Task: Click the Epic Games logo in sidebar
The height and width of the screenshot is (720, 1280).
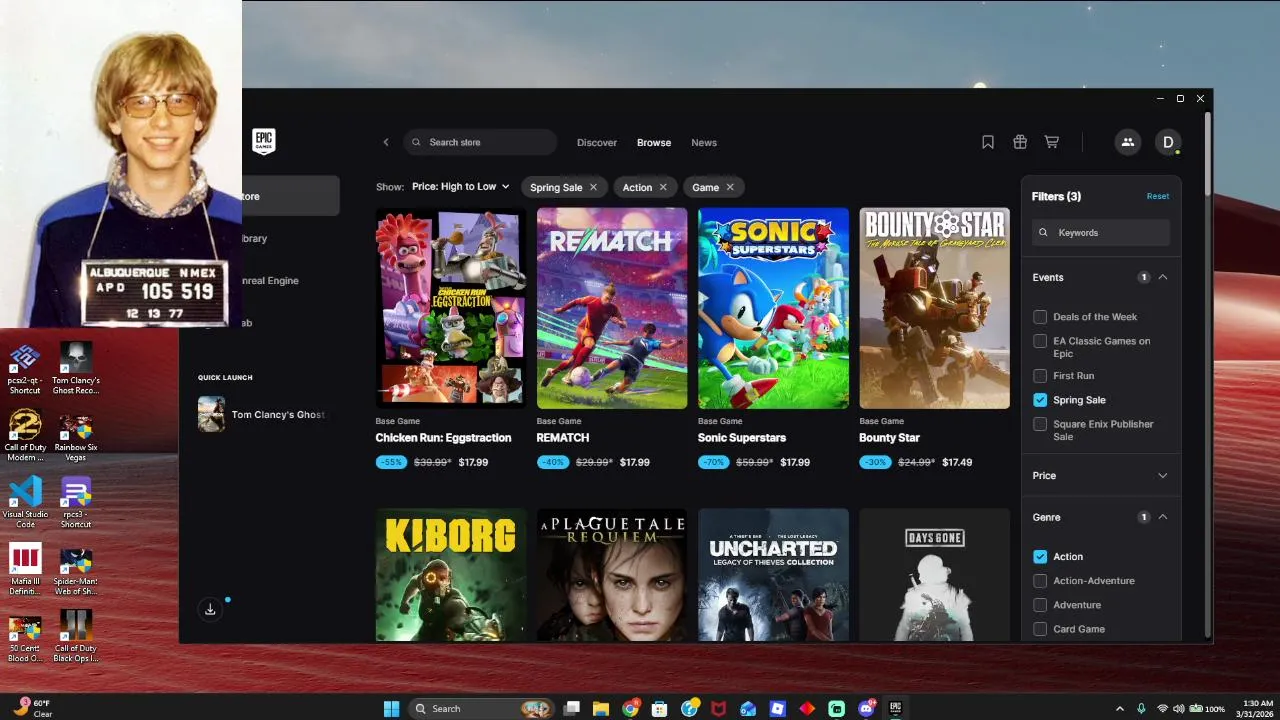Action: (x=263, y=142)
